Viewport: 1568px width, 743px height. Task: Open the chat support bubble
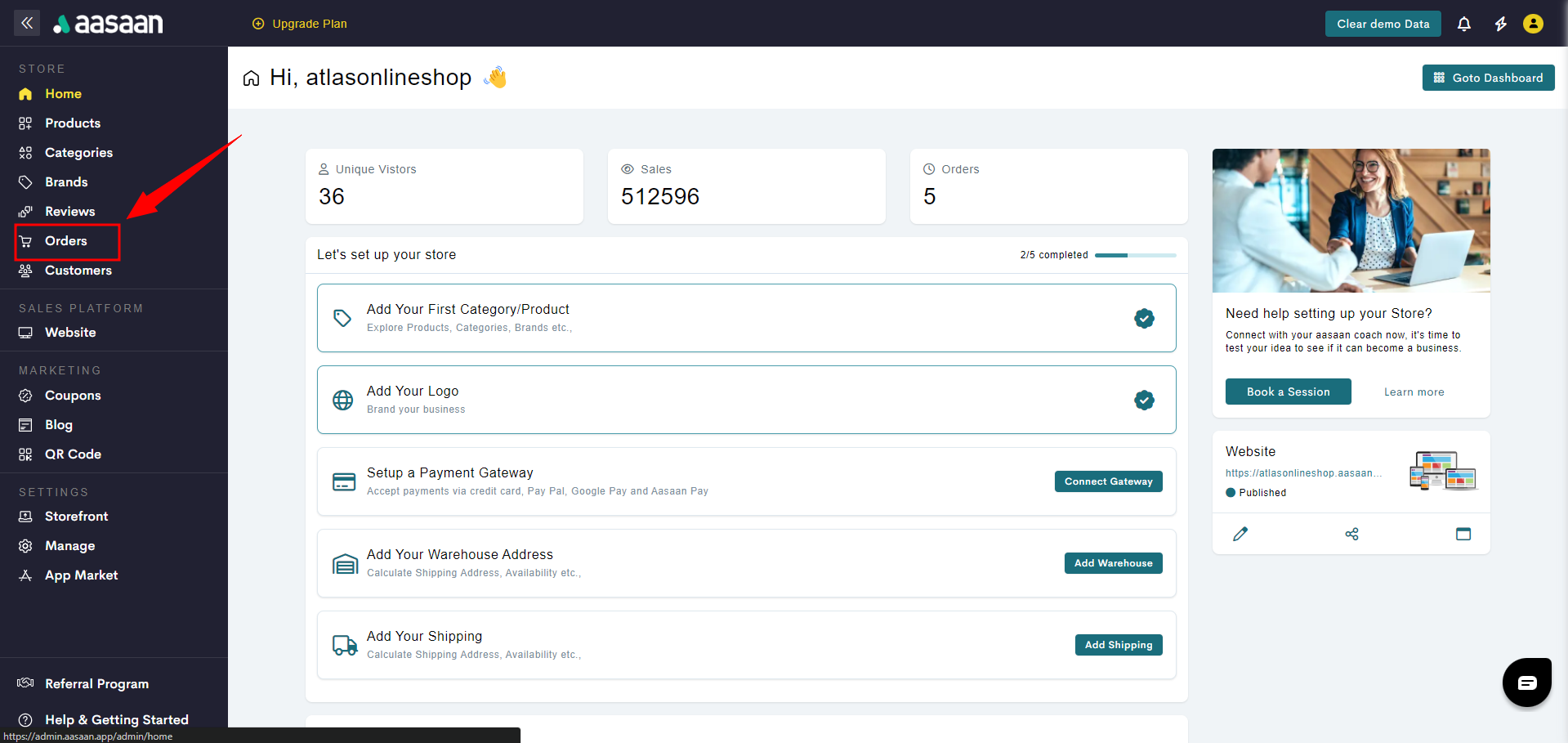(x=1526, y=683)
